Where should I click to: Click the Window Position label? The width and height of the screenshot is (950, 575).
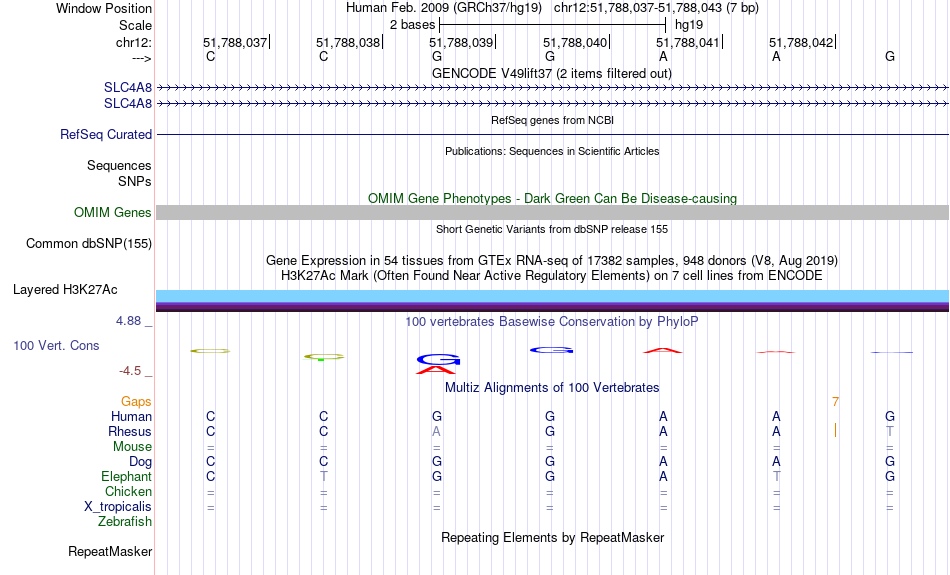click(x=104, y=8)
